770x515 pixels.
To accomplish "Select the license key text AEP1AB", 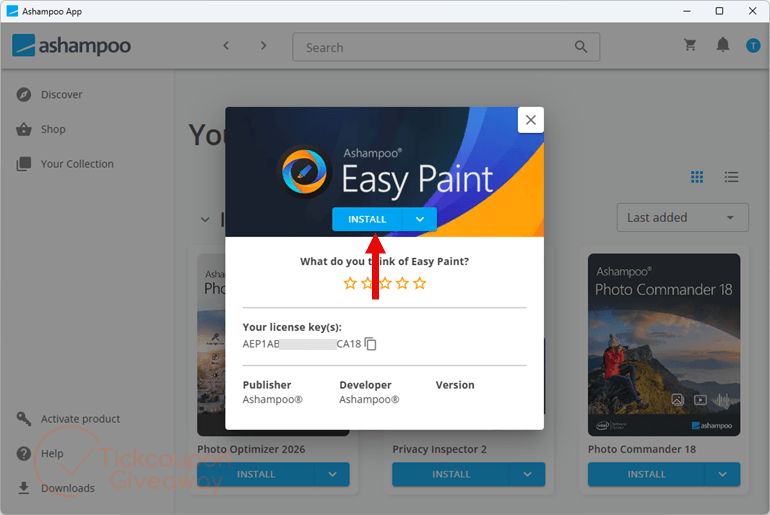I will pos(261,344).
